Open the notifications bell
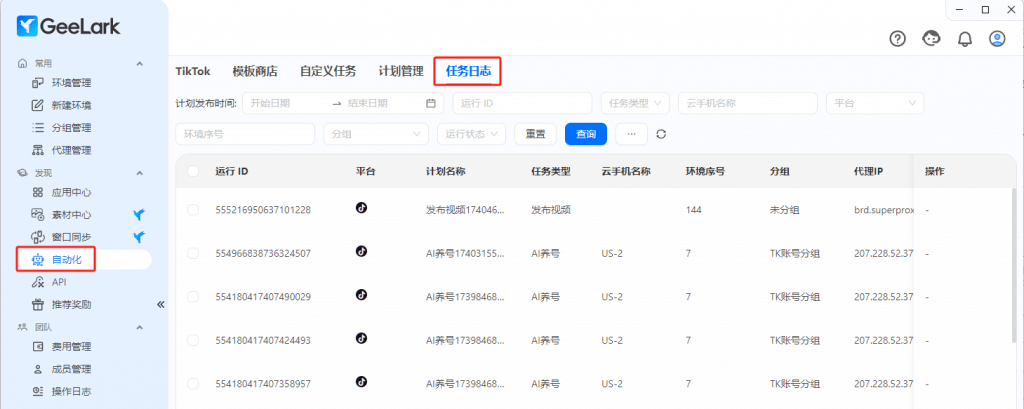 point(965,39)
